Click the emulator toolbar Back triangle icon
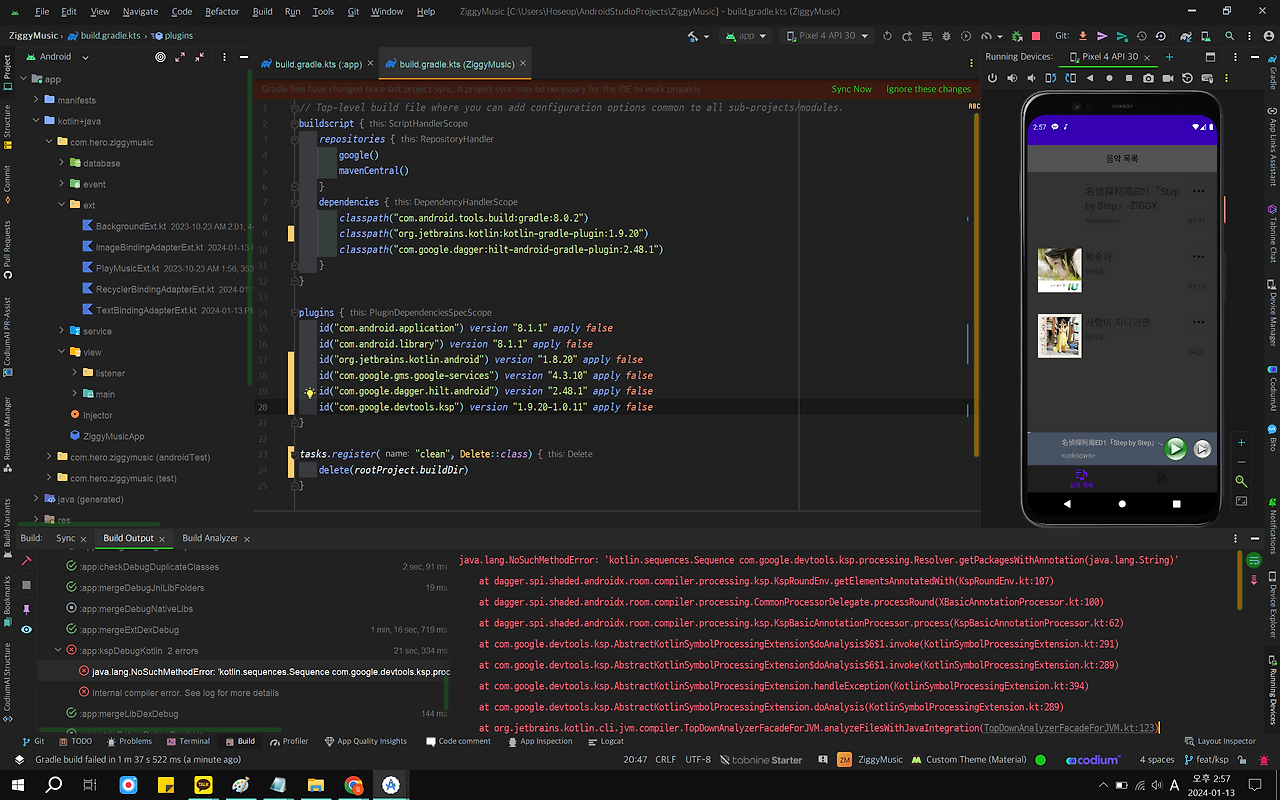The image size is (1280, 800). [x=1090, y=78]
